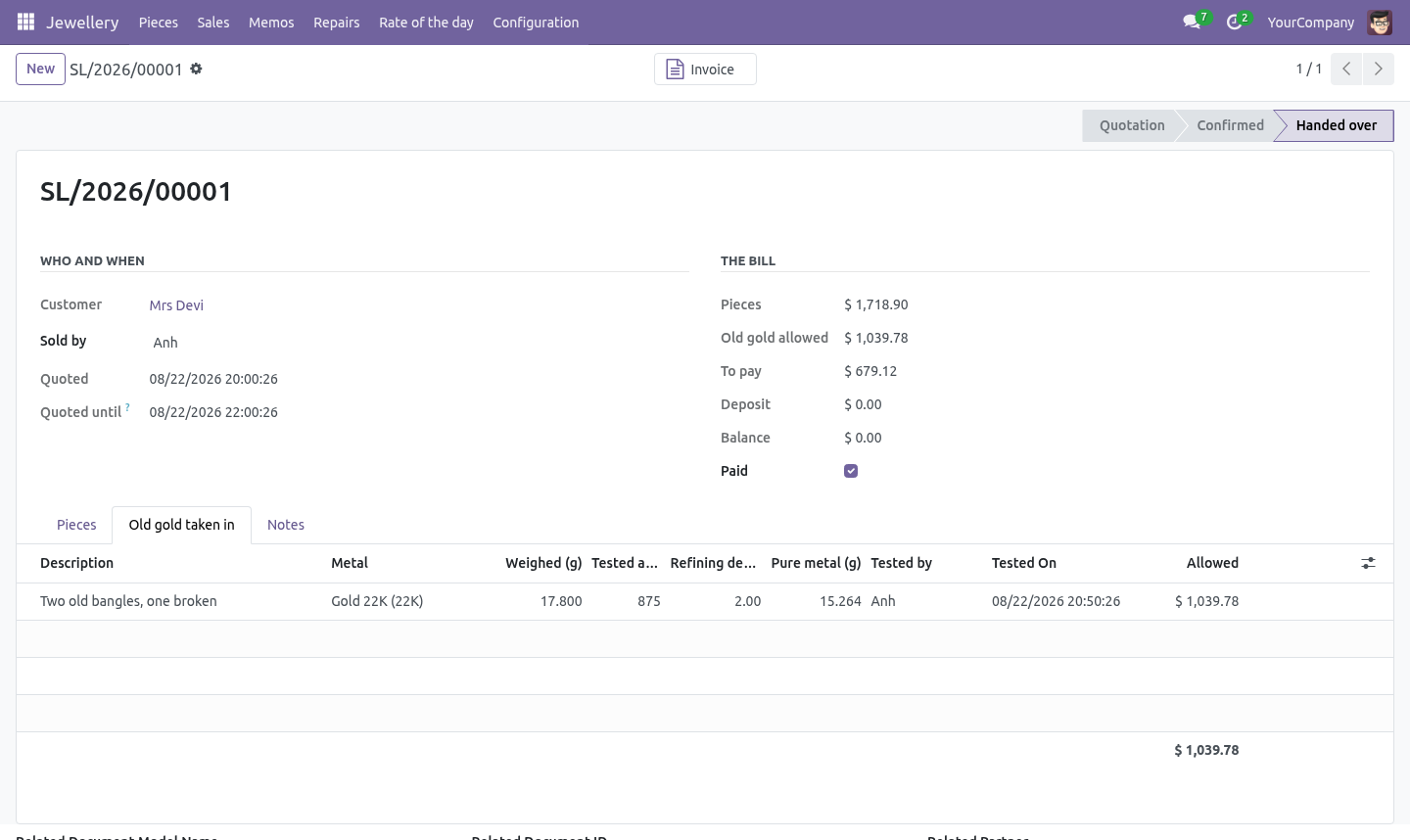
Task: Open the Mrs Devi customer link
Action: click(176, 305)
